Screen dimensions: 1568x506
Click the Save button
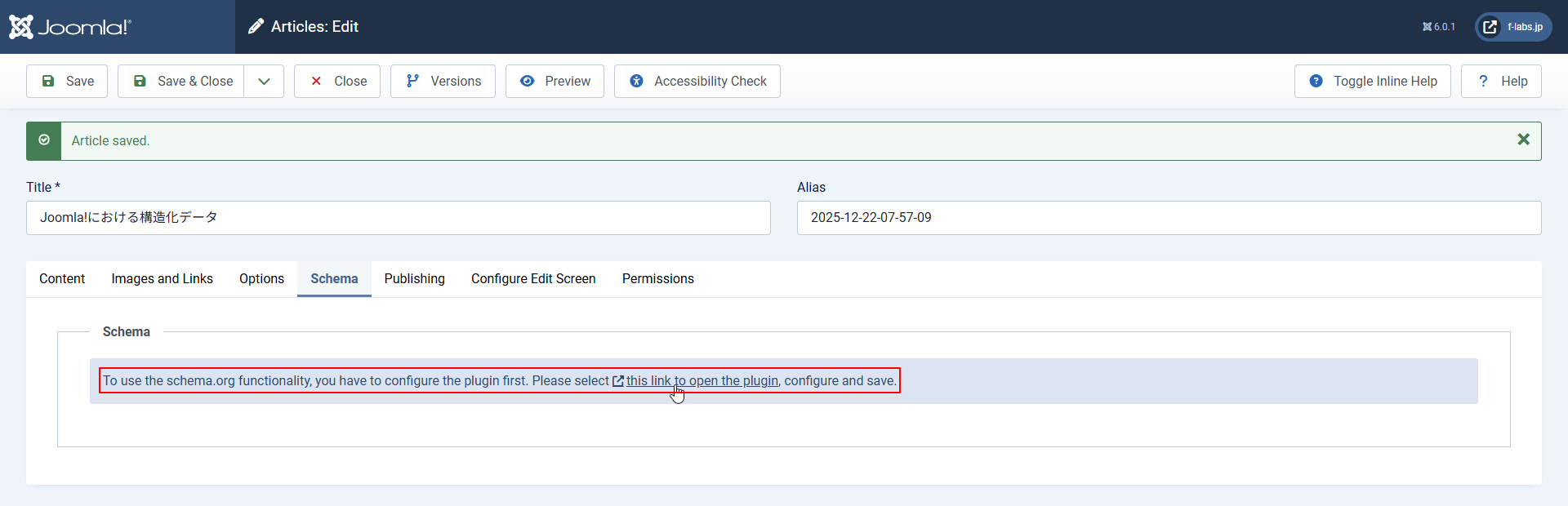(67, 82)
